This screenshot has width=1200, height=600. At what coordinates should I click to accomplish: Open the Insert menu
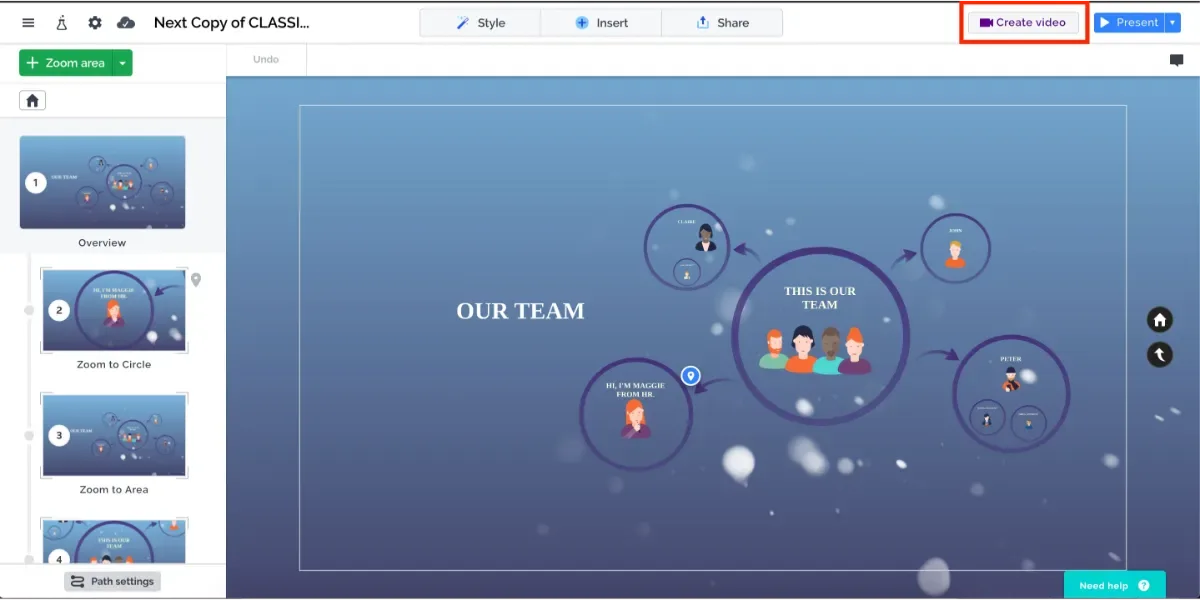pyautogui.click(x=600, y=21)
